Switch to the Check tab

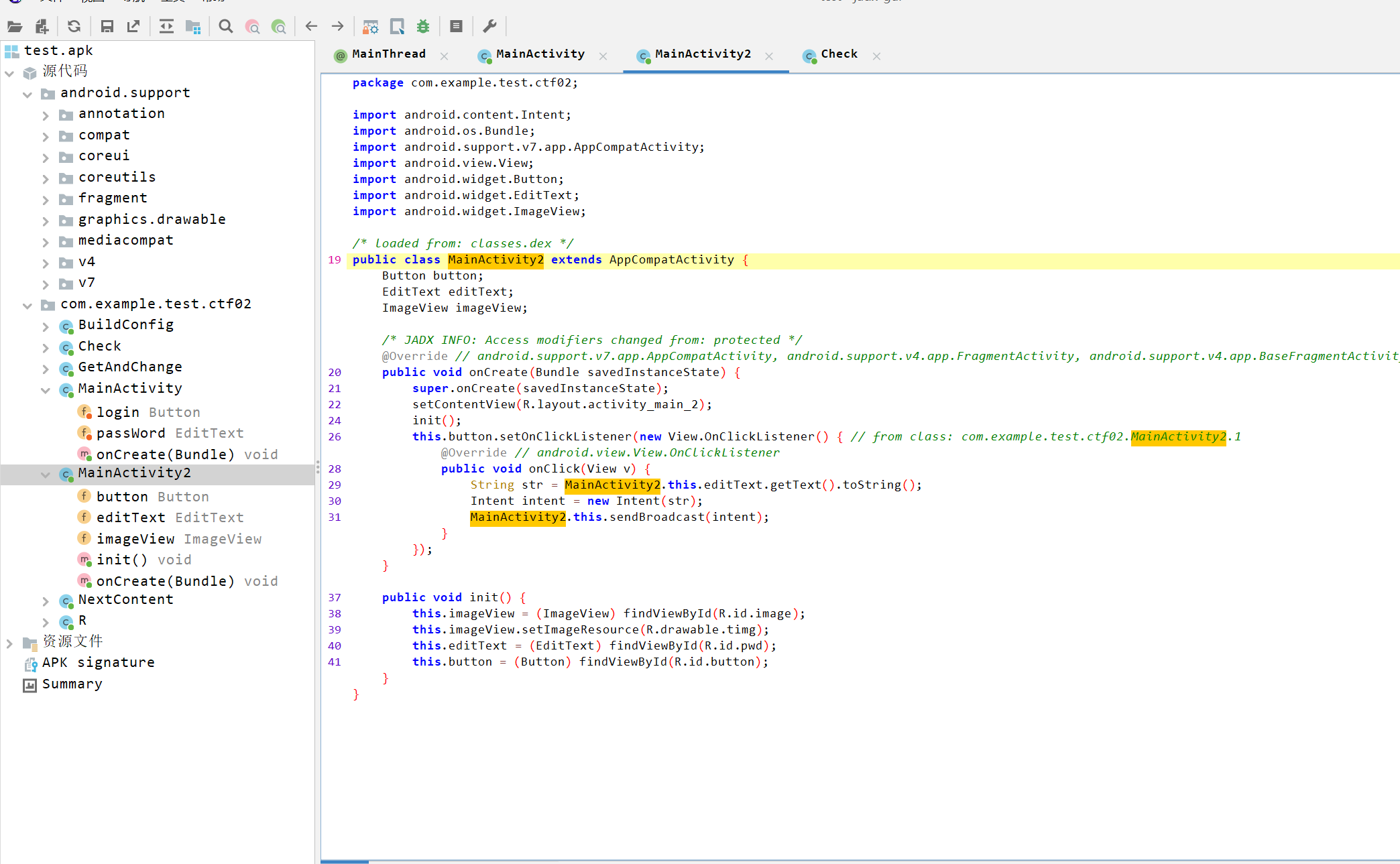coord(838,54)
